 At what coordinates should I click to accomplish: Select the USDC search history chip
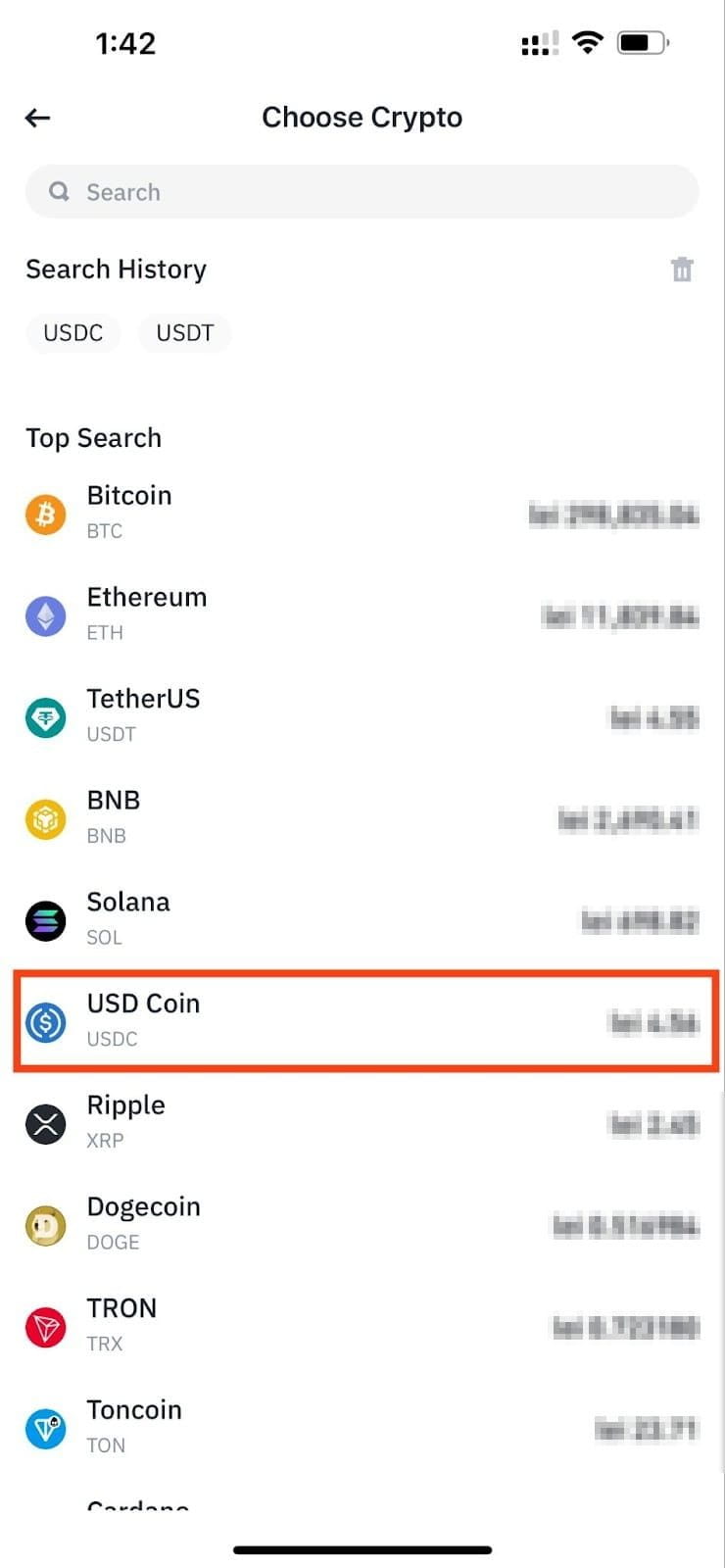point(73,333)
